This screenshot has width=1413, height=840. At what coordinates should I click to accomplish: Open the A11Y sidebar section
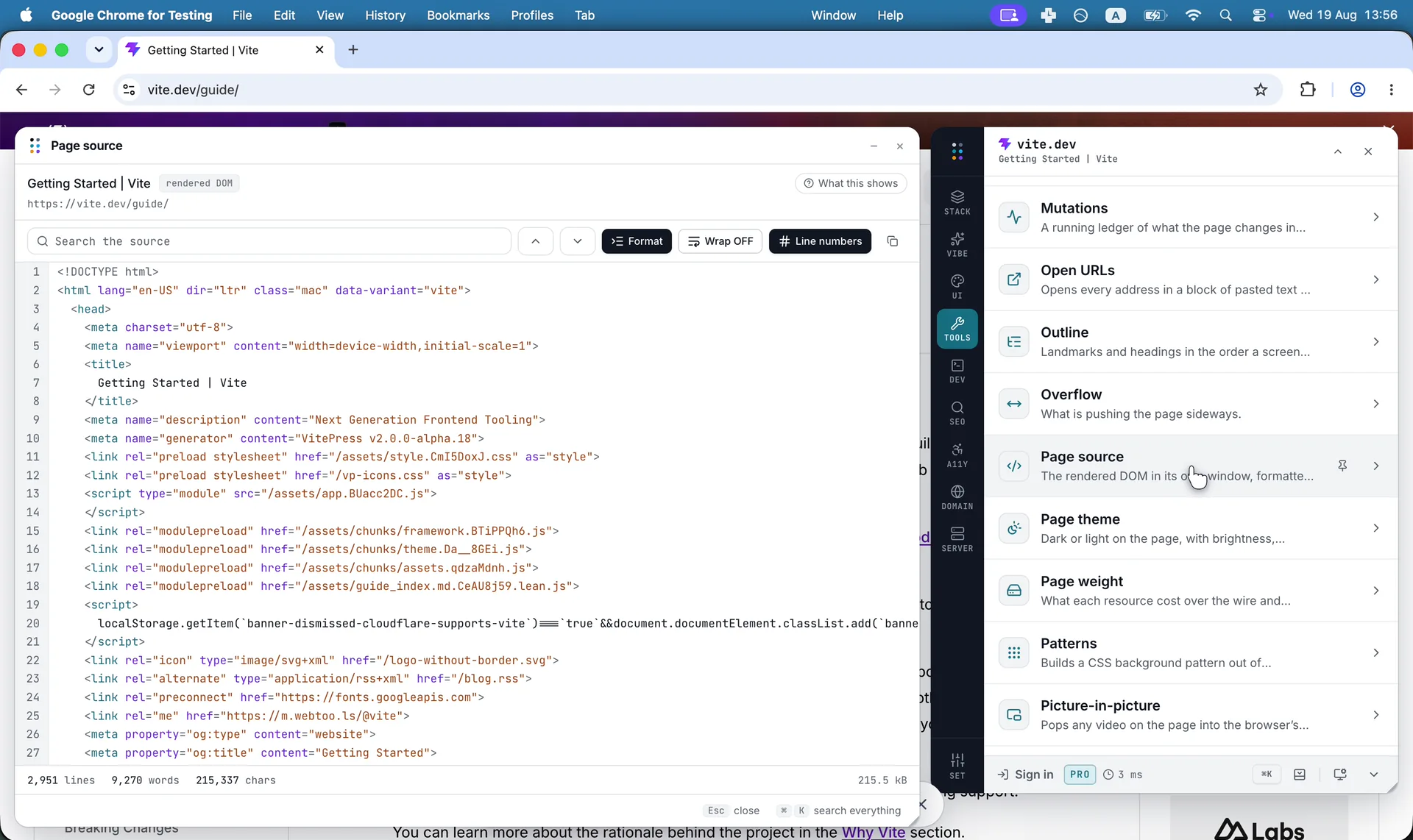click(957, 455)
